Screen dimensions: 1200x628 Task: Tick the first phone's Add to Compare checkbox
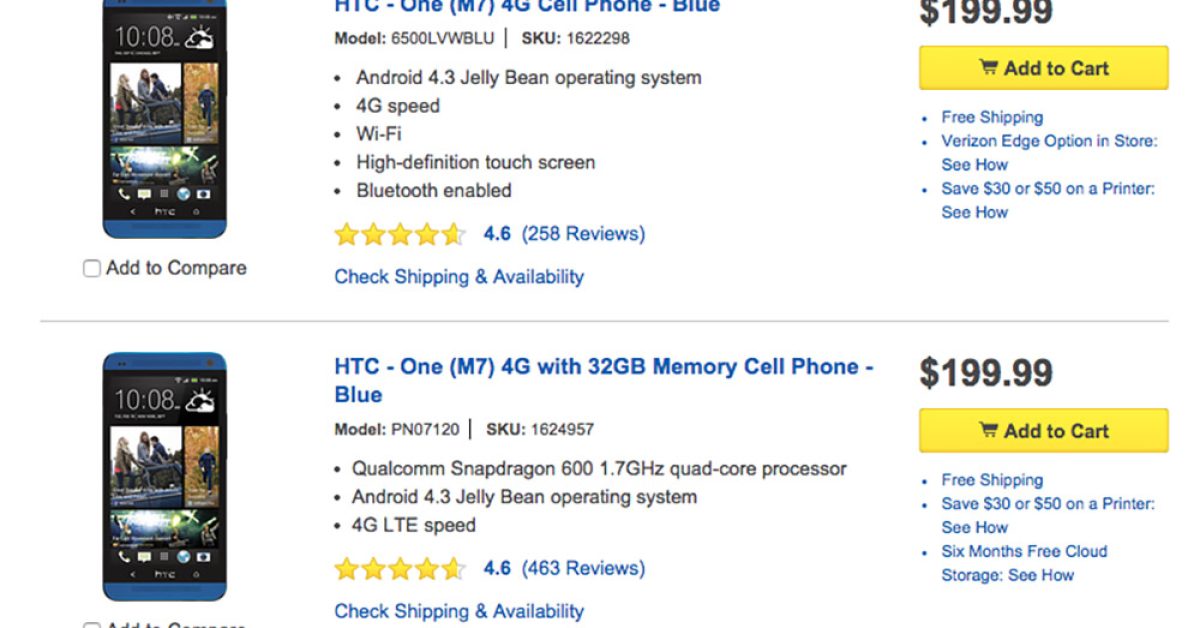(92, 269)
